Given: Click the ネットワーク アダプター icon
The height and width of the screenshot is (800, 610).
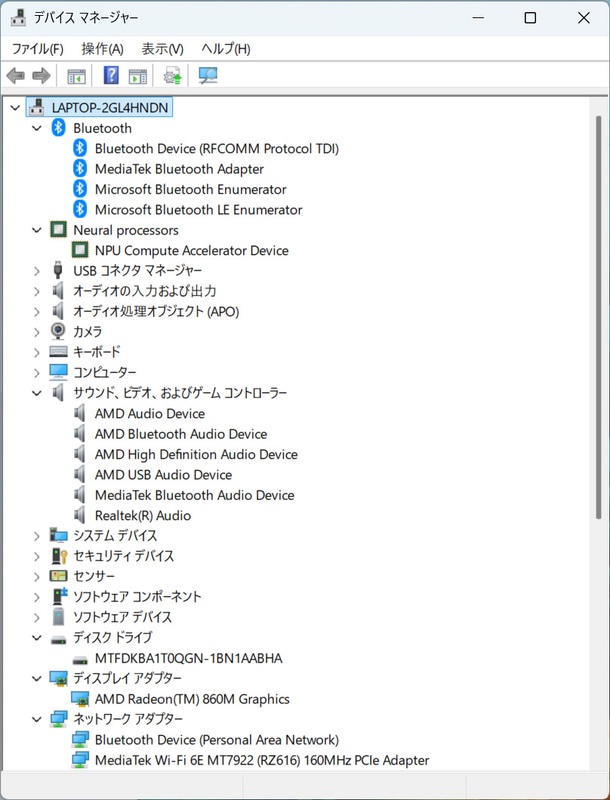Looking at the screenshot, I should point(58,719).
